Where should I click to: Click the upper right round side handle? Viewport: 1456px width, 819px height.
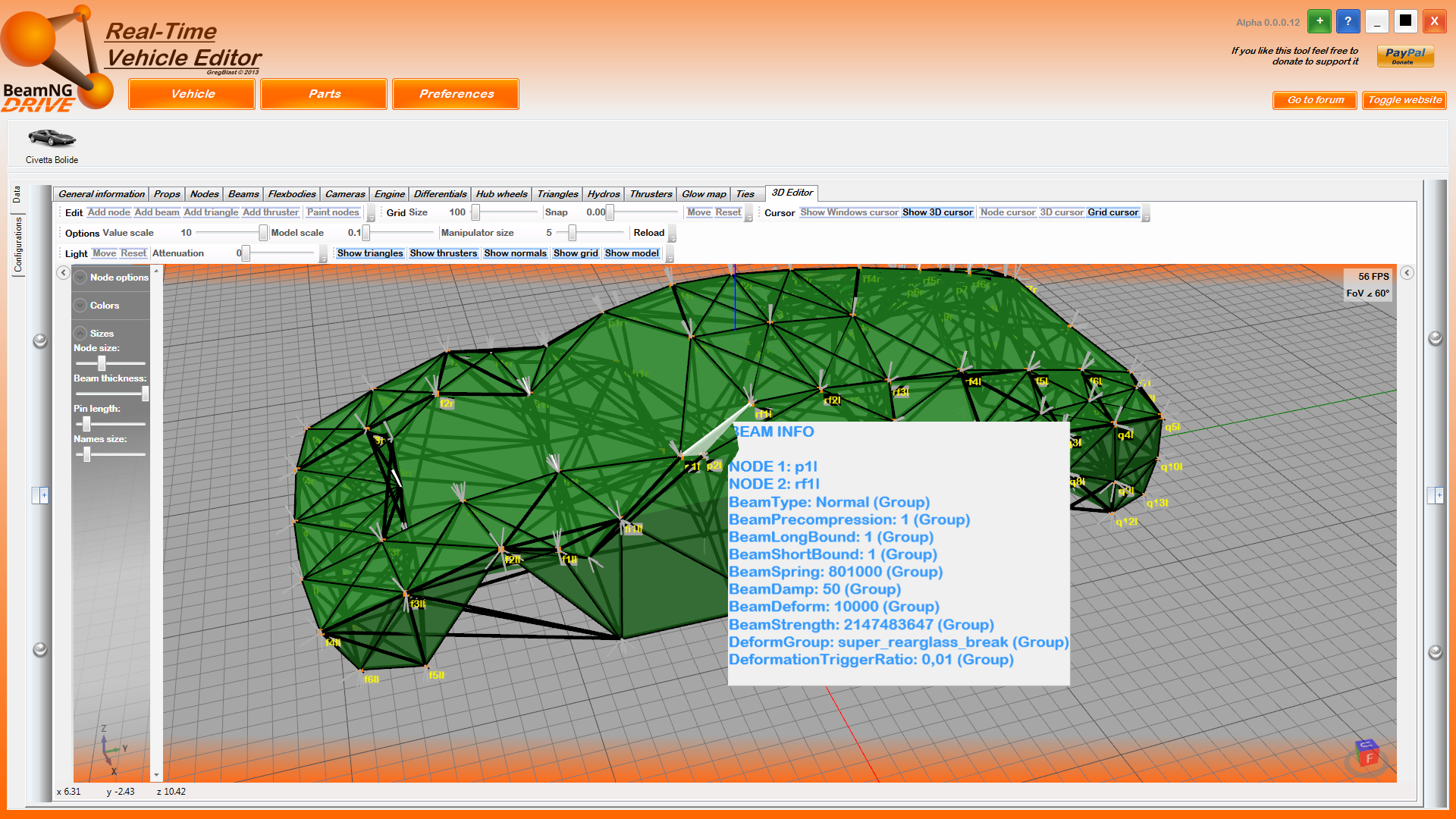point(1435,338)
